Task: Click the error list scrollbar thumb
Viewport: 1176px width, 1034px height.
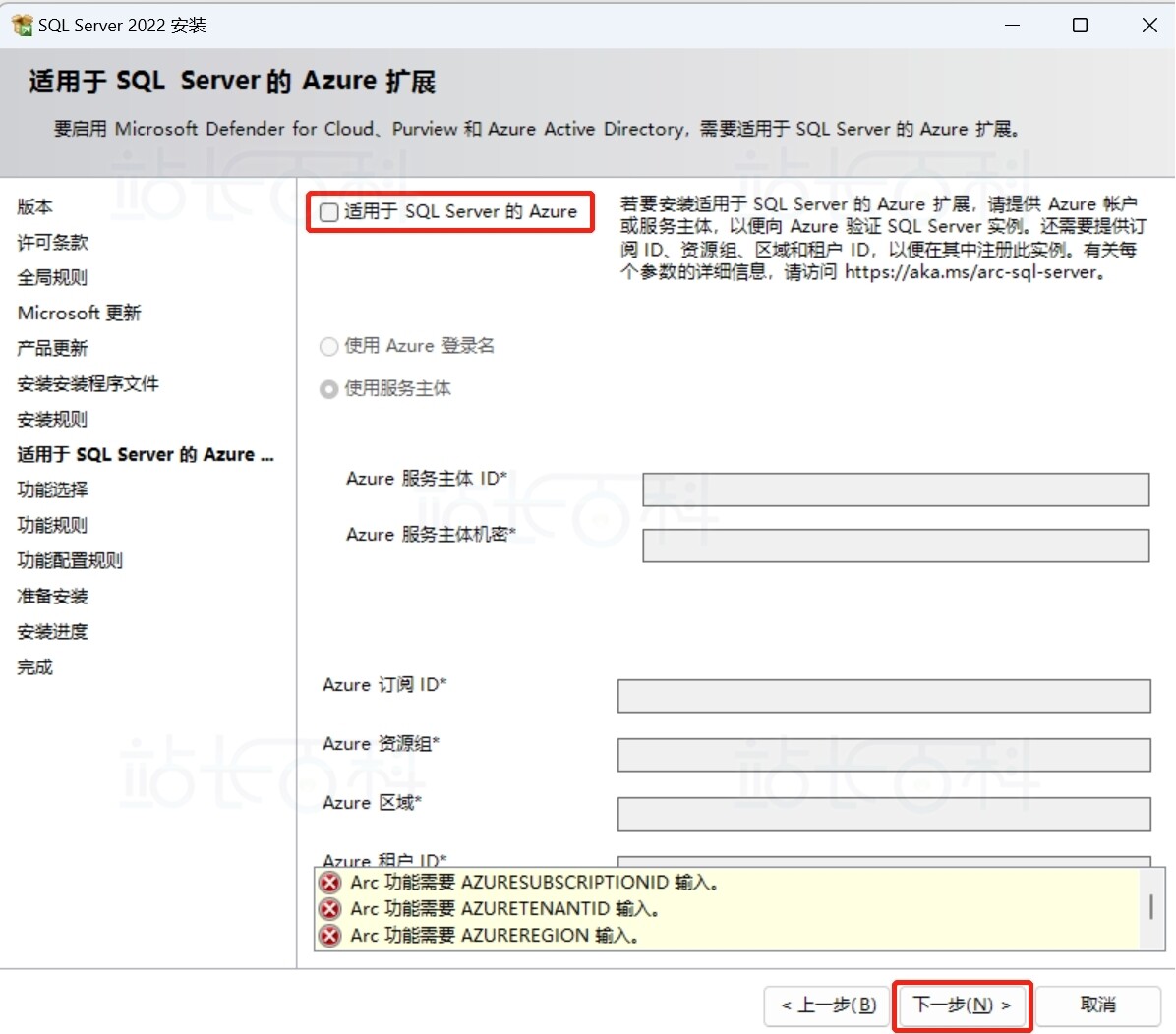Action: pos(1151,906)
